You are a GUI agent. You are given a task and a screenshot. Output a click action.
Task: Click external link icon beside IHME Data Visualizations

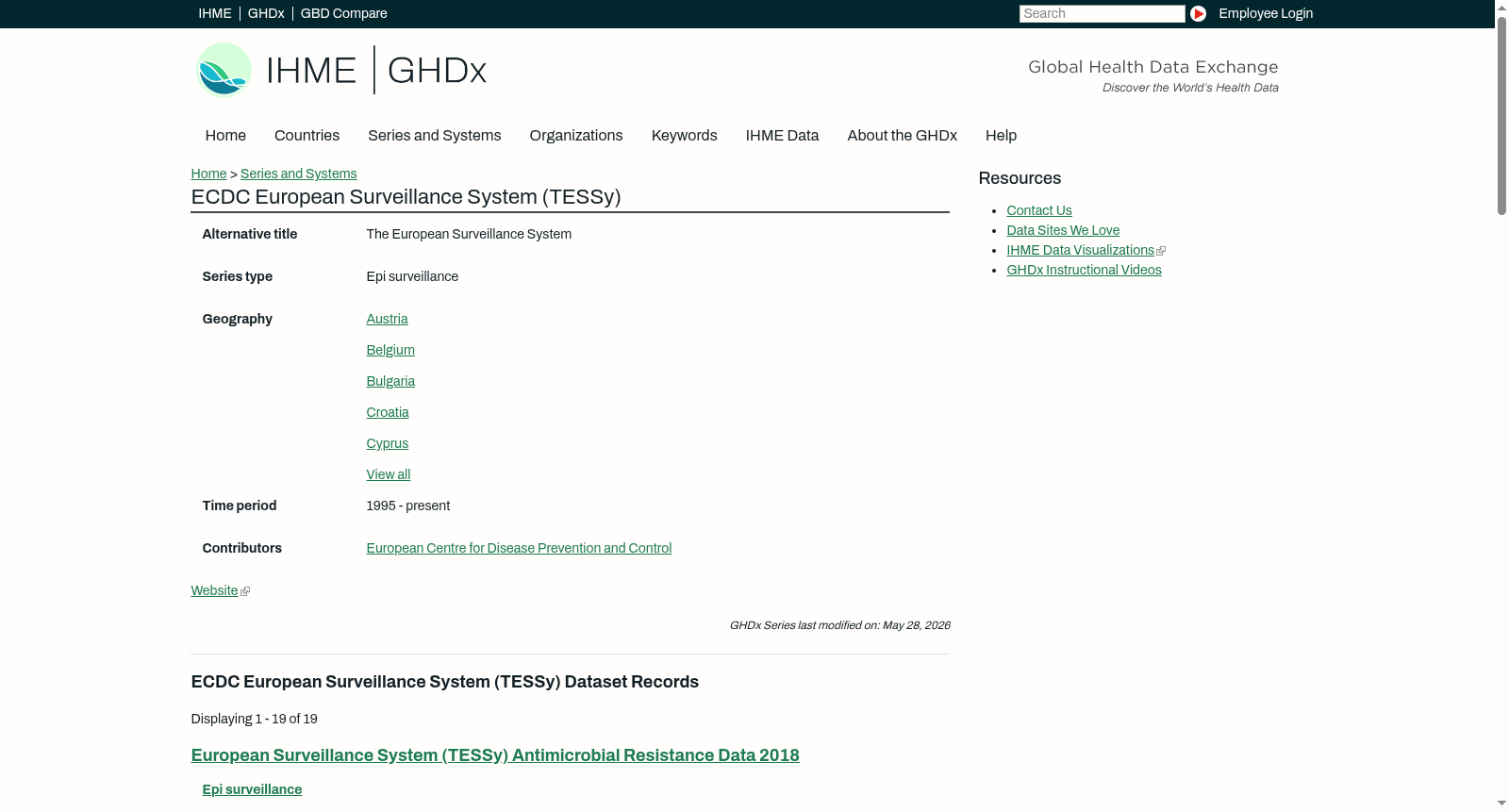(x=1161, y=251)
